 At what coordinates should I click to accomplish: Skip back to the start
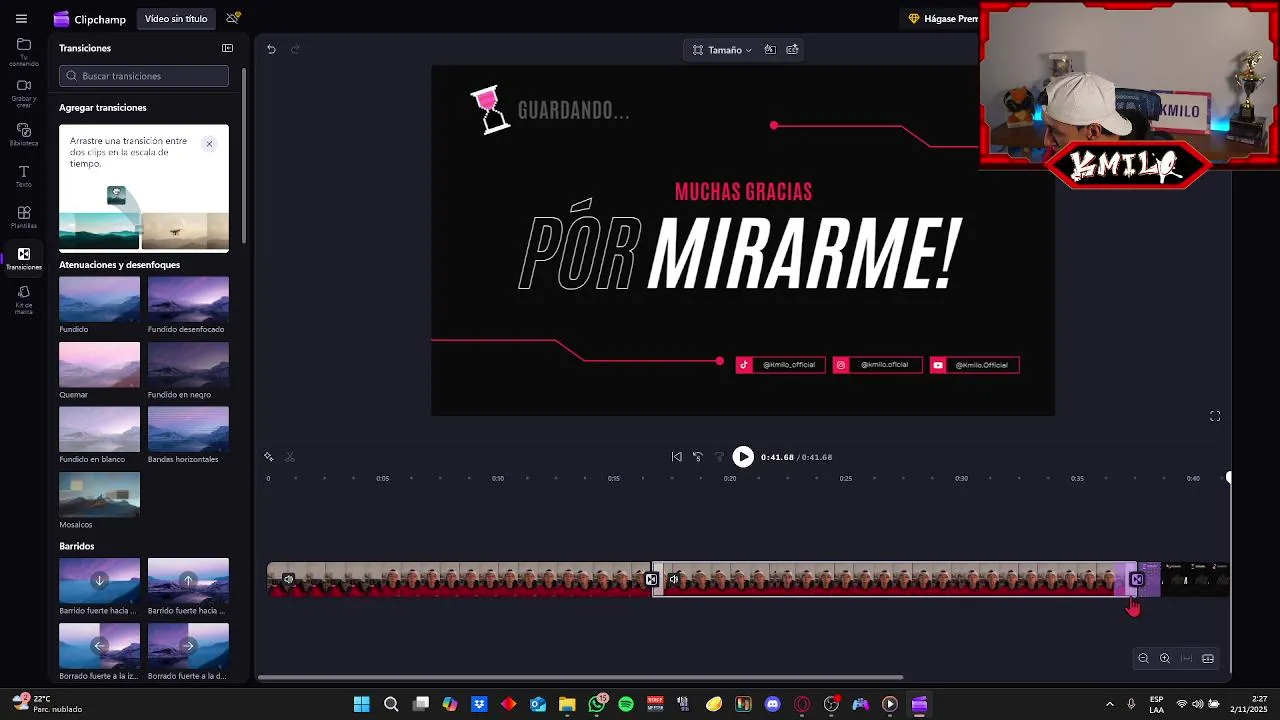coord(677,457)
